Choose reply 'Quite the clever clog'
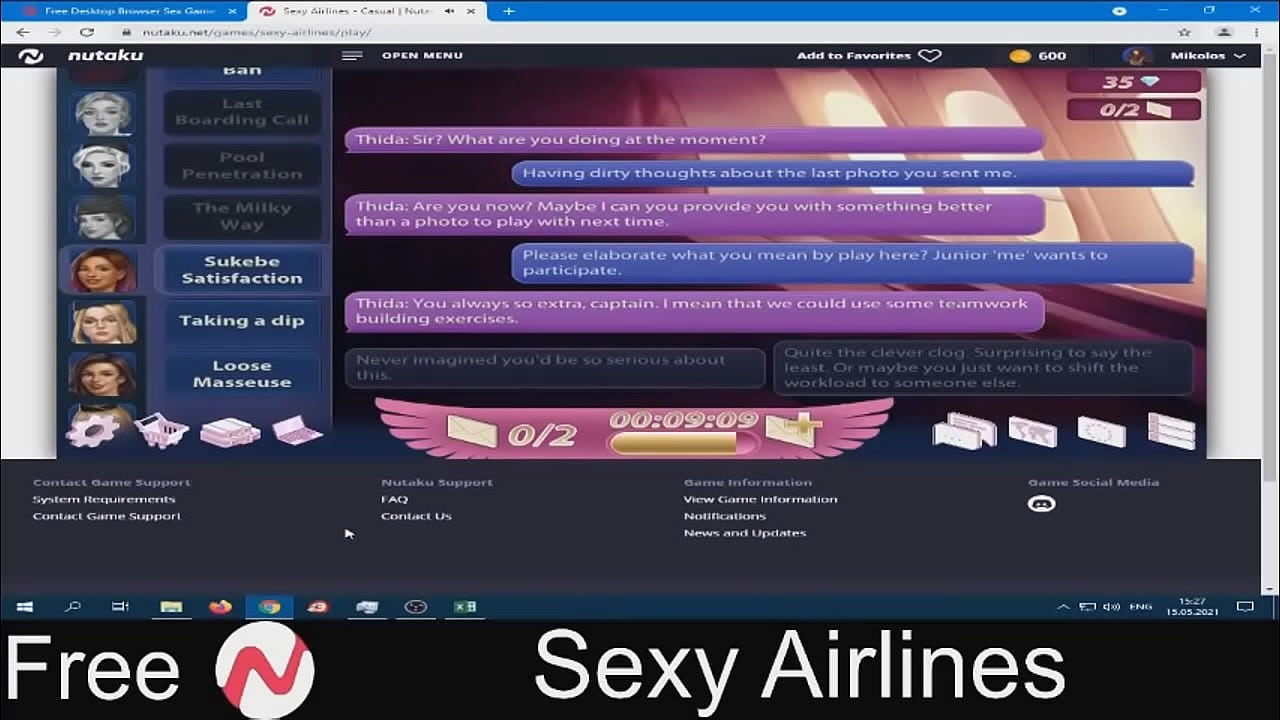 pyautogui.click(x=983, y=367)
